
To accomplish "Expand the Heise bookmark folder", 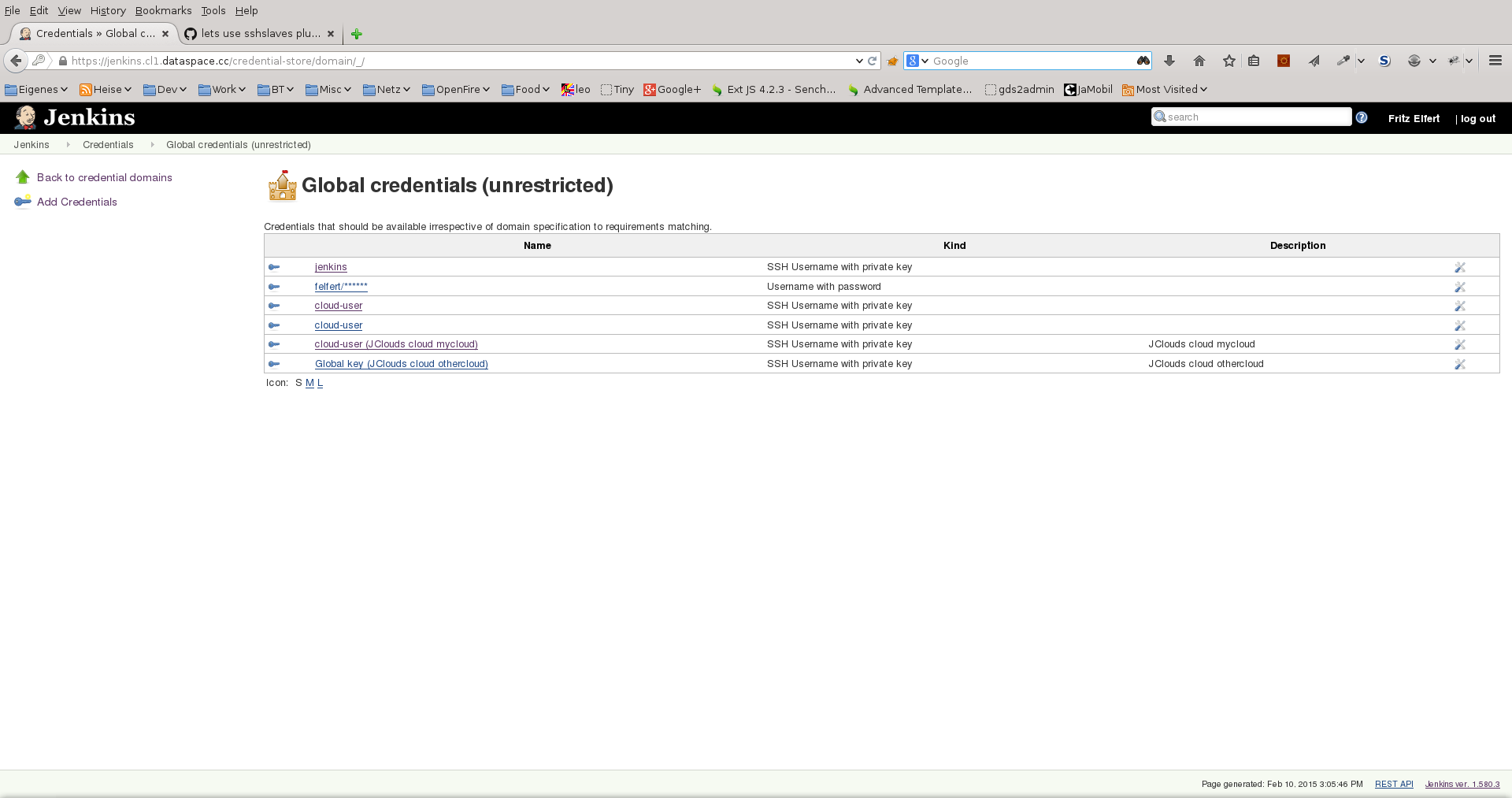I will tap(106, 89).
